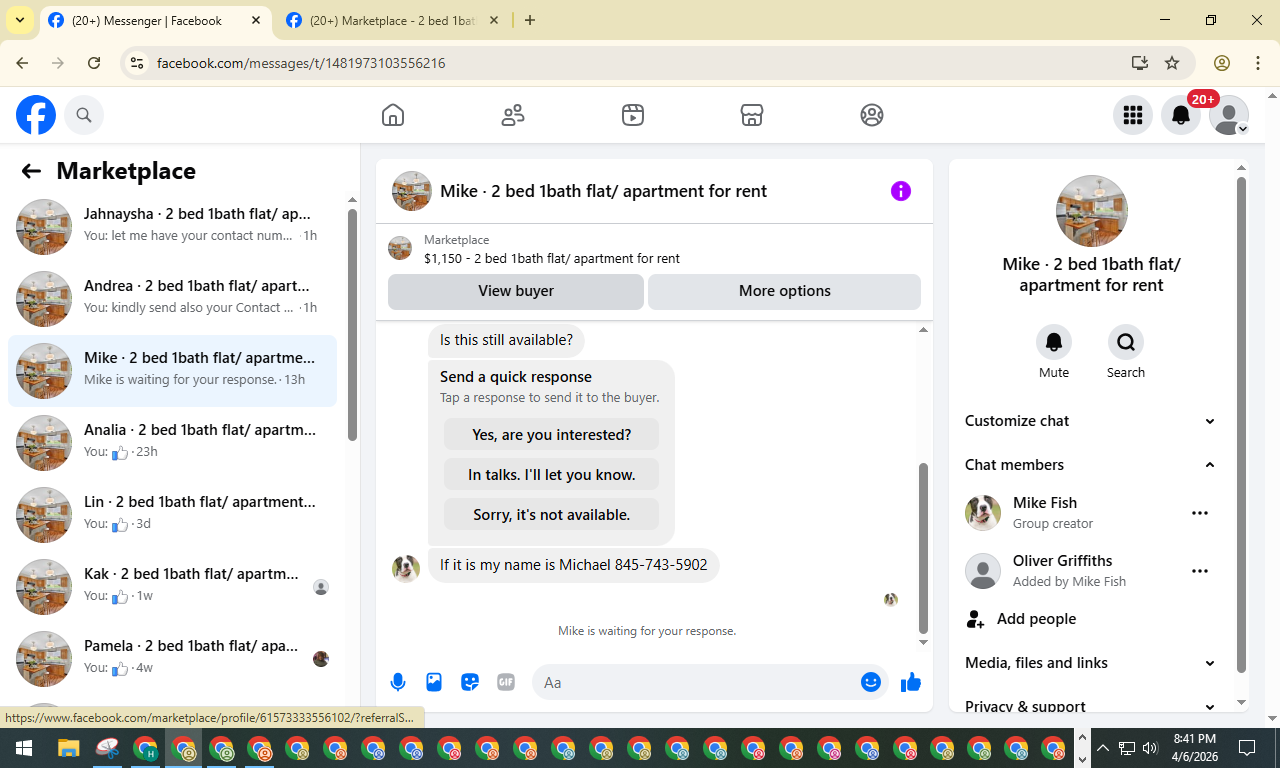Expand Media, files and links section
Viewport: 1280px width, 768px height.
[x=1091, y=663]
